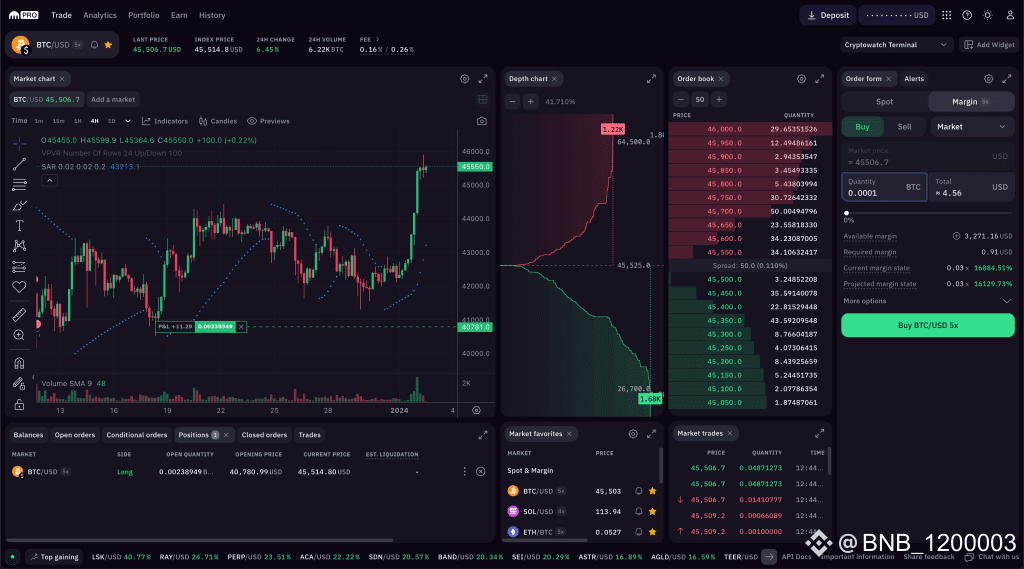This screenshot has width=1024, height=569.
Task: Open Market chart settings gear
Action: point(464,78)
